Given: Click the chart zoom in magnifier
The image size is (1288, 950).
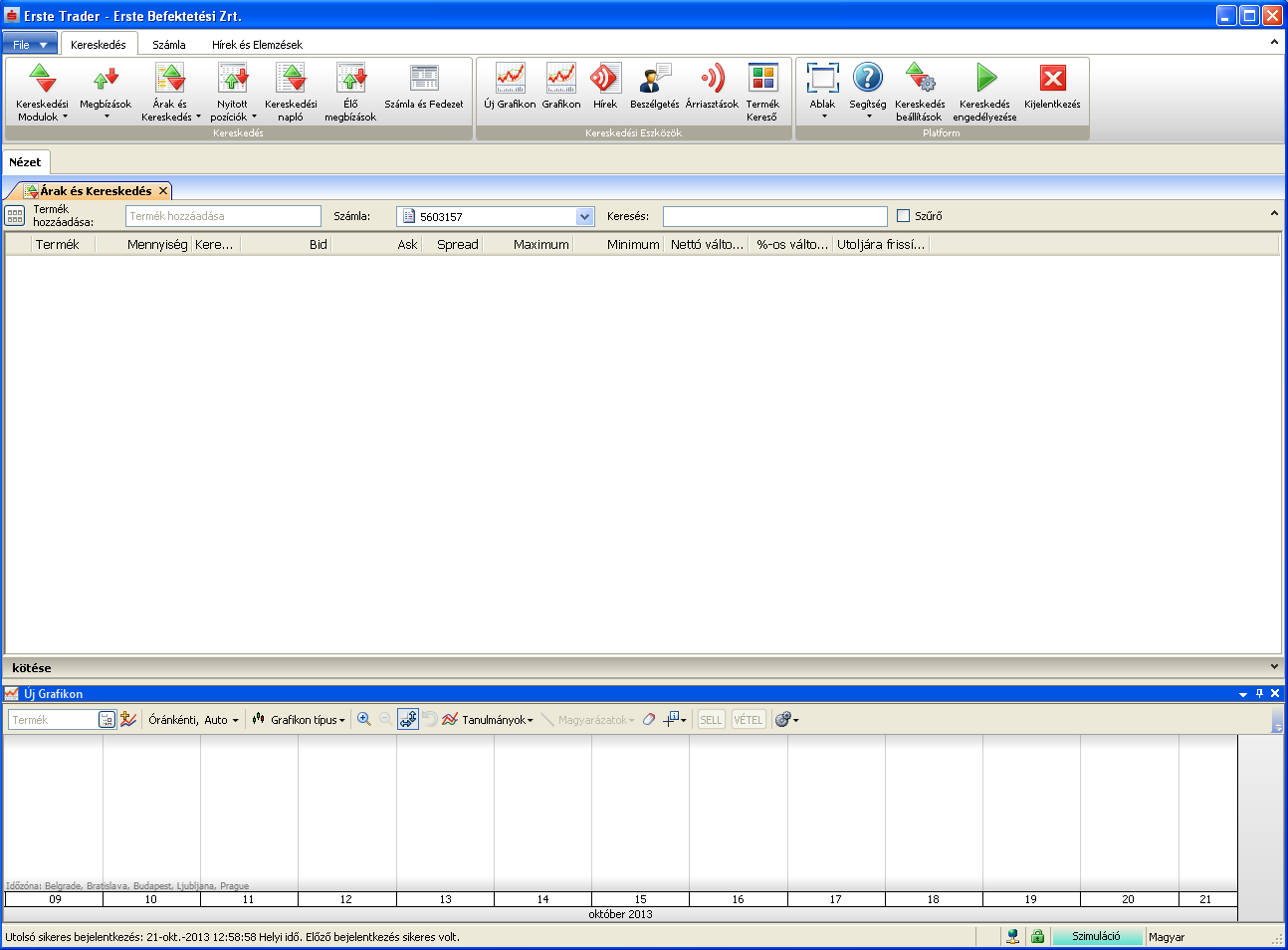Looking at the screenshot, I should pos(364,719).
